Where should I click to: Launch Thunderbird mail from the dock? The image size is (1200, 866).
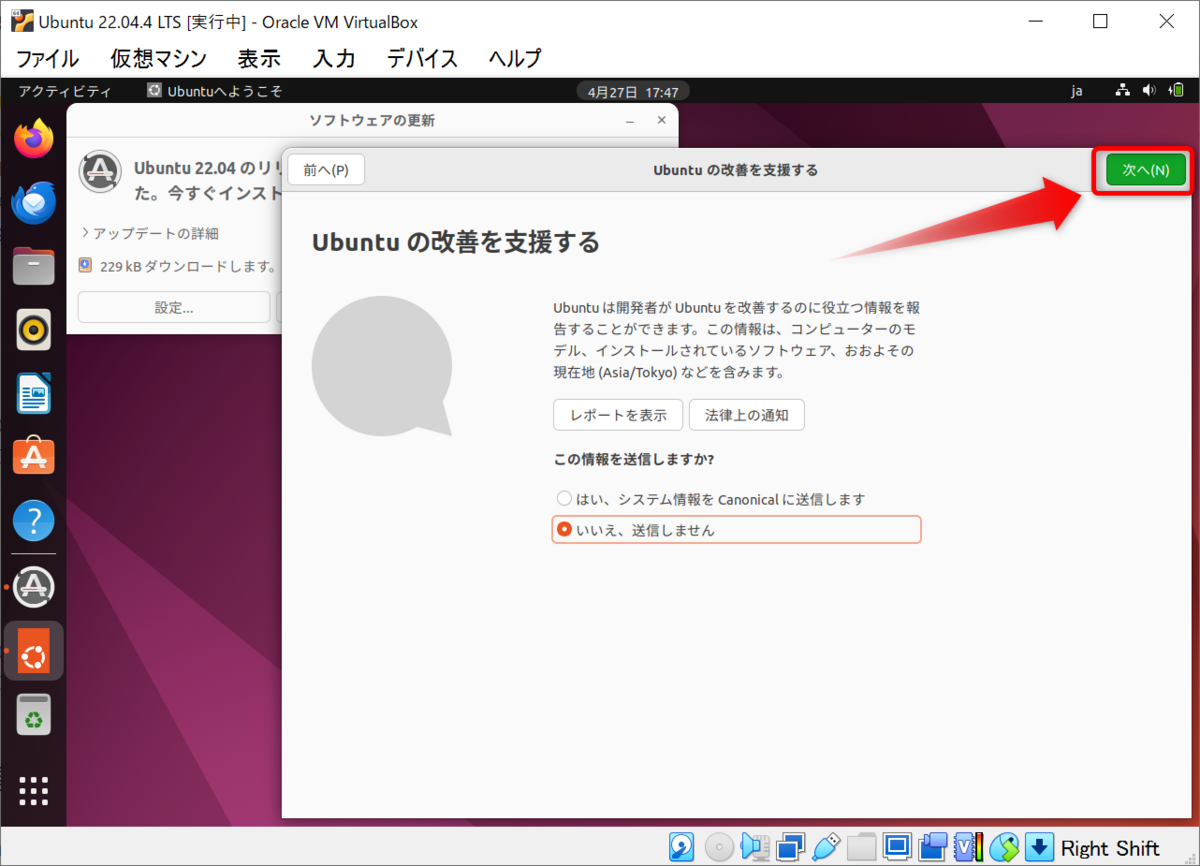point(34,203)
